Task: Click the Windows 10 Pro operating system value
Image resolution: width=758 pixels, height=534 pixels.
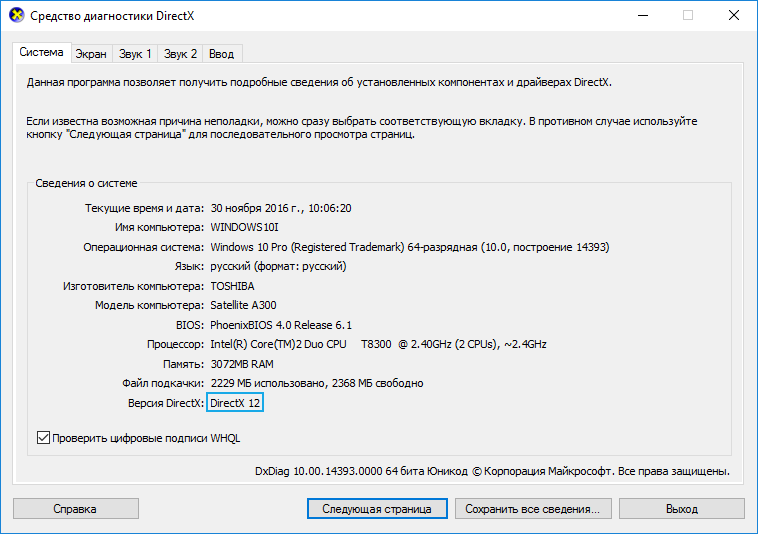Action: point(409,247)
